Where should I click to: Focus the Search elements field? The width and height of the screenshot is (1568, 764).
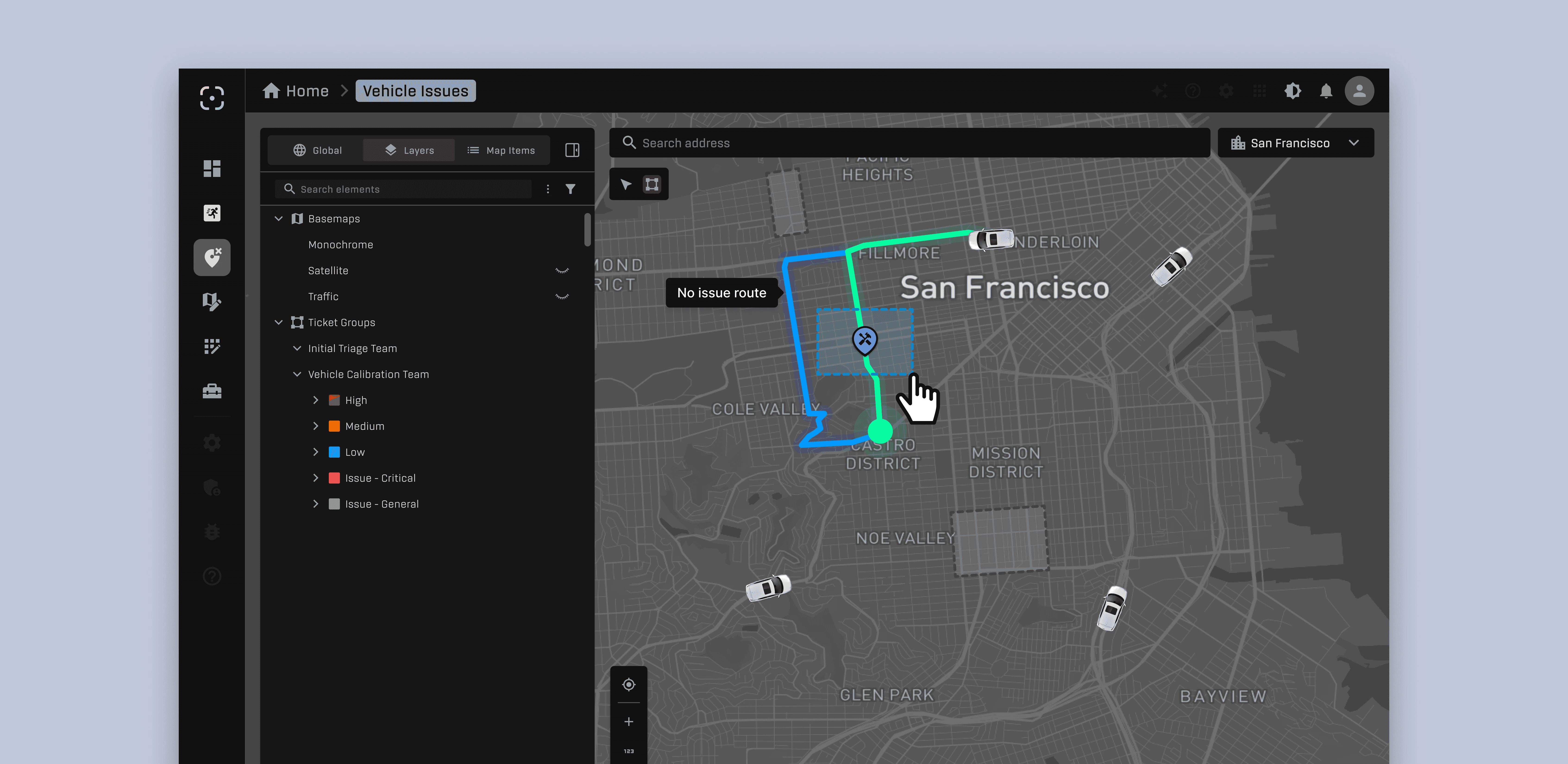(x=403, y=189)
